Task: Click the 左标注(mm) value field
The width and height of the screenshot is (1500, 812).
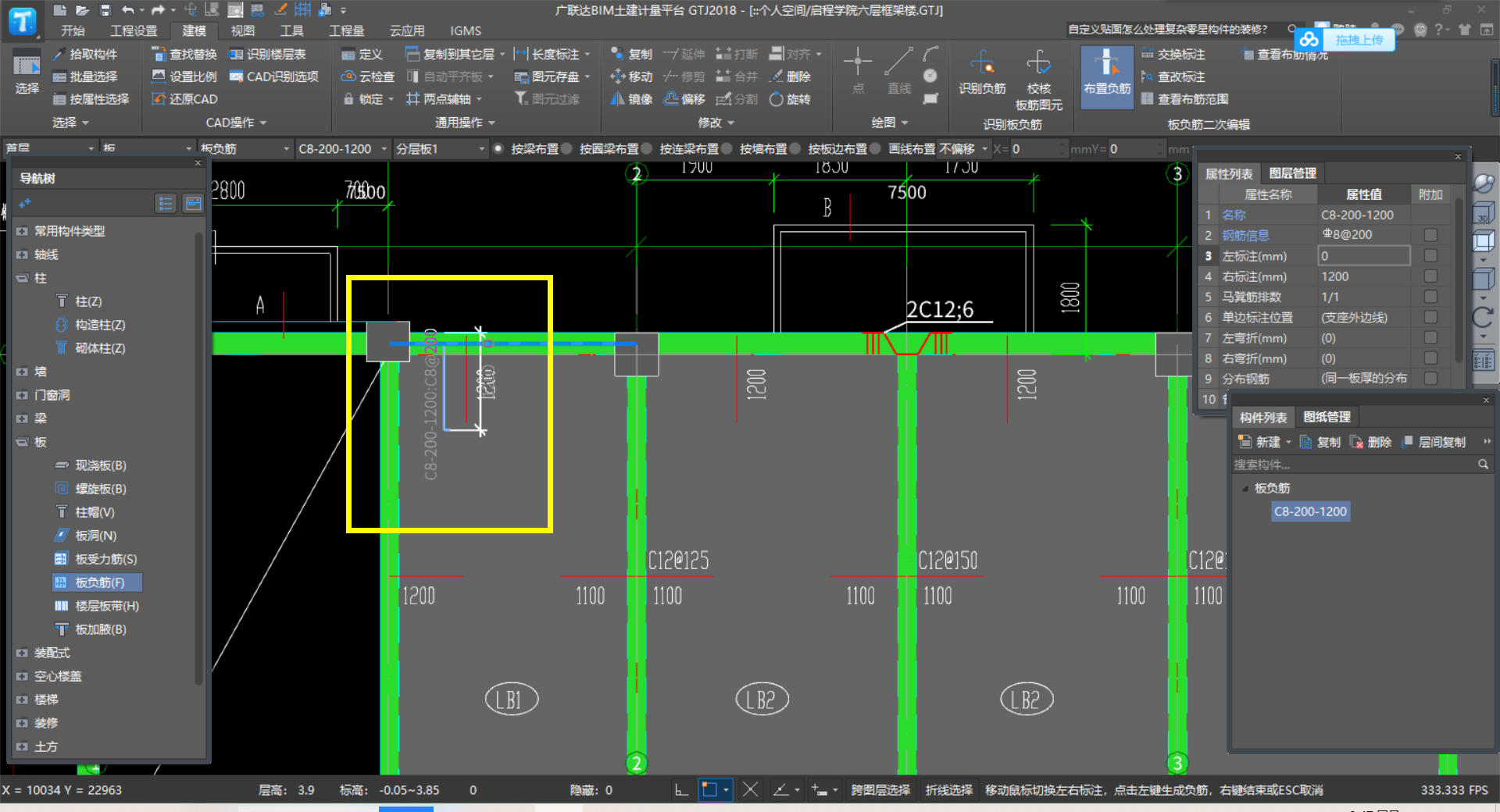Action: 1364,256
